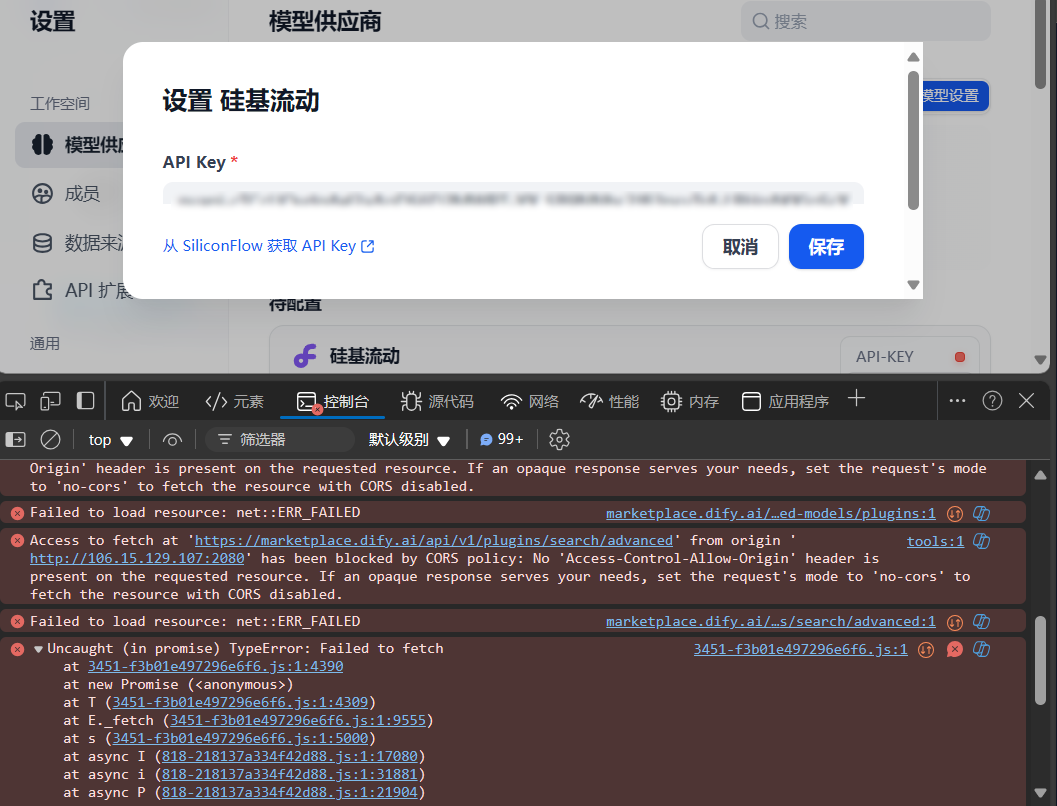Open the 从 SiliconFlow 获取 API Key link
Image resolution: width=1057 pixels, height=806 pixels.
tap(269, 246)
